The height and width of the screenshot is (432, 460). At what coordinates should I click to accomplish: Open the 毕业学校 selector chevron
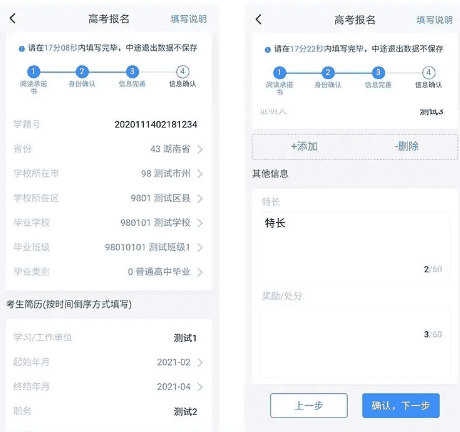click(200, 223)
